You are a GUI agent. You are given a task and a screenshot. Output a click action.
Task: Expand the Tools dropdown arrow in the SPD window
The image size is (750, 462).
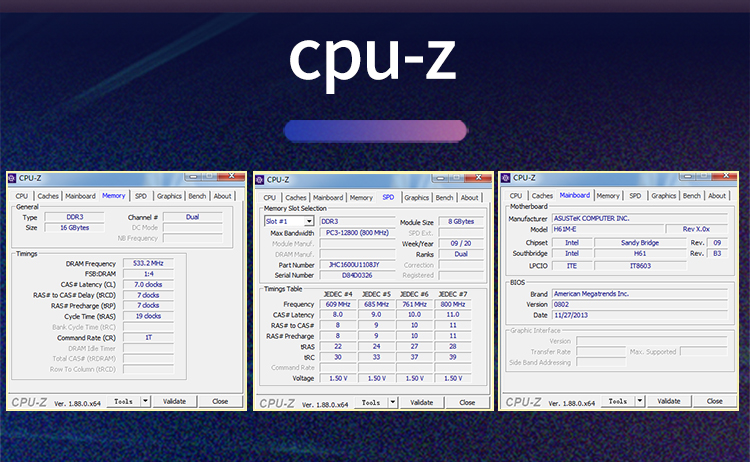click(393, 403)
